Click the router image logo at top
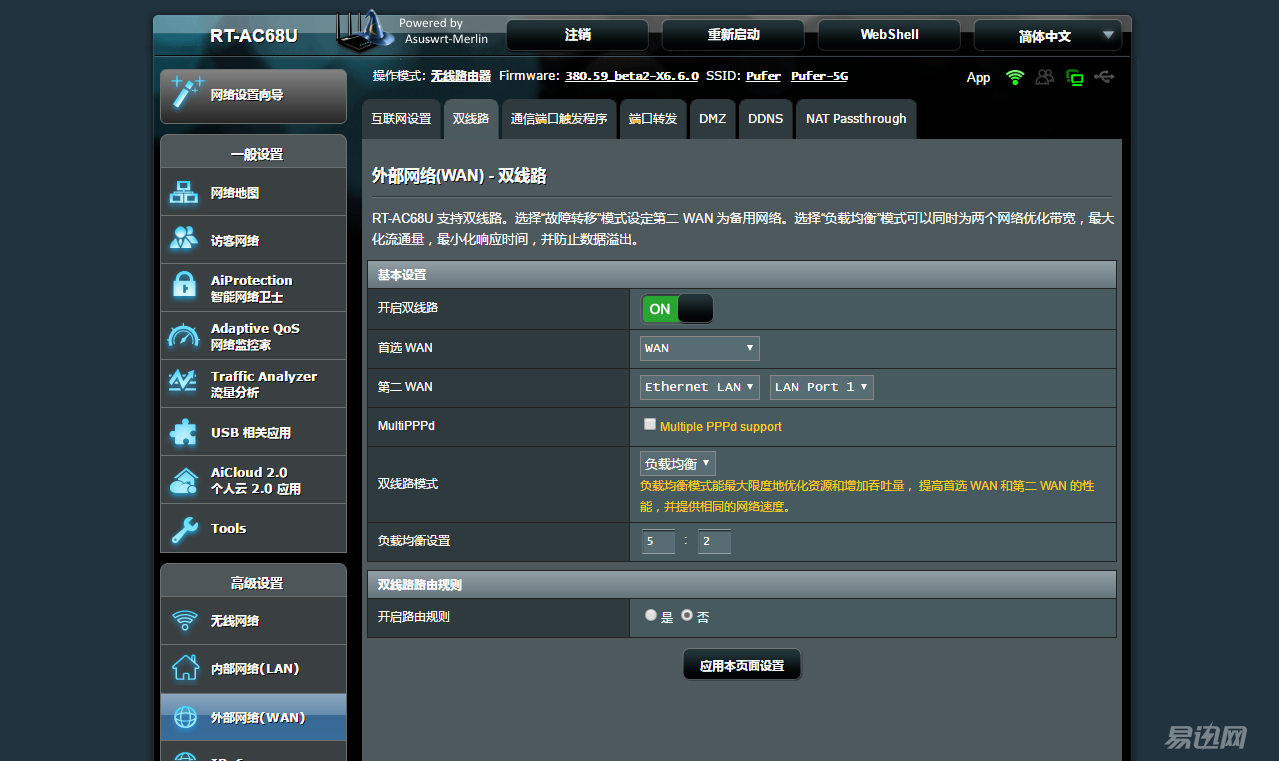The image size is (1279, 761). click(x=365, y=31)
